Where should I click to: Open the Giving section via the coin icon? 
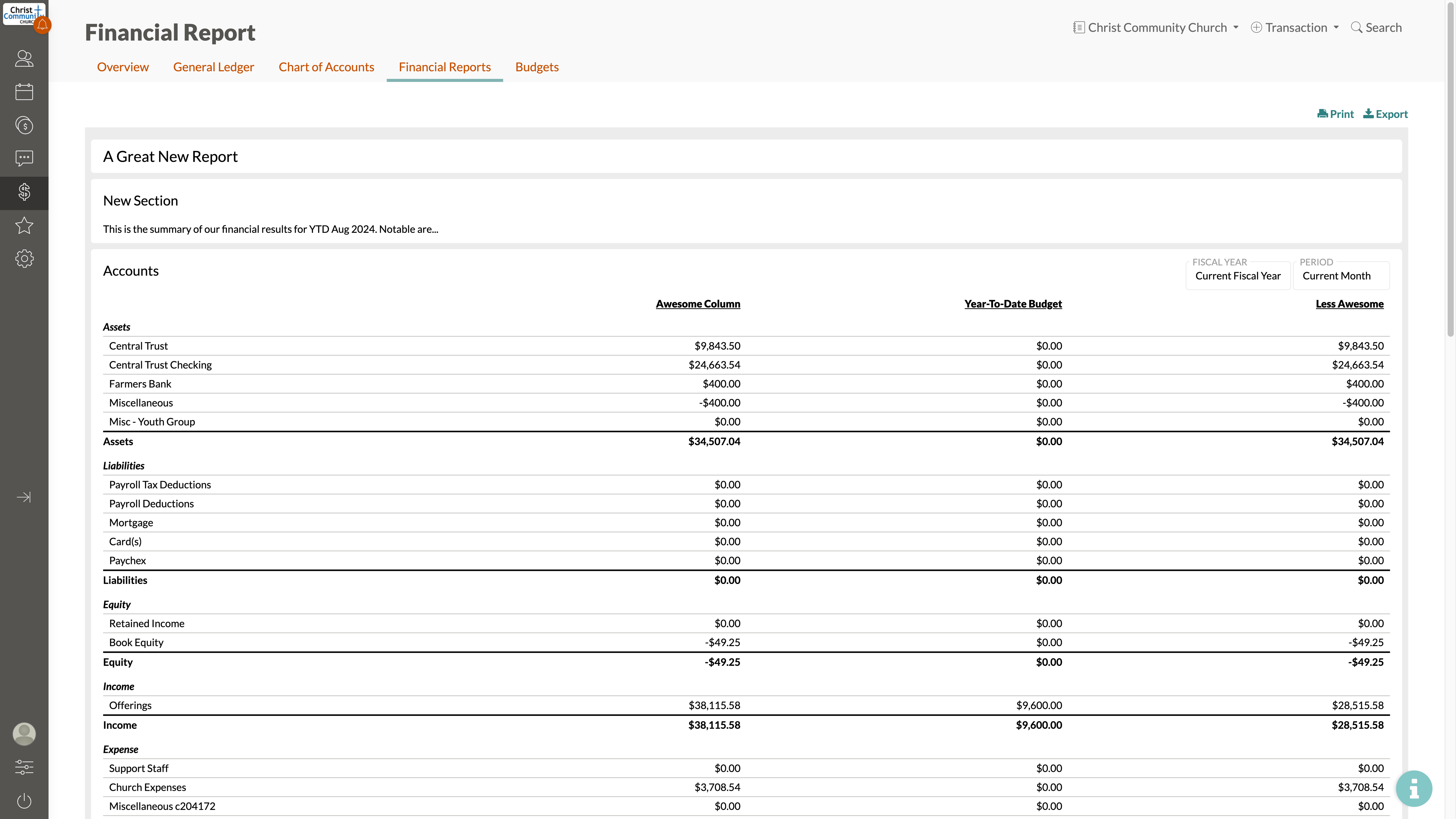tap(24, 126)
